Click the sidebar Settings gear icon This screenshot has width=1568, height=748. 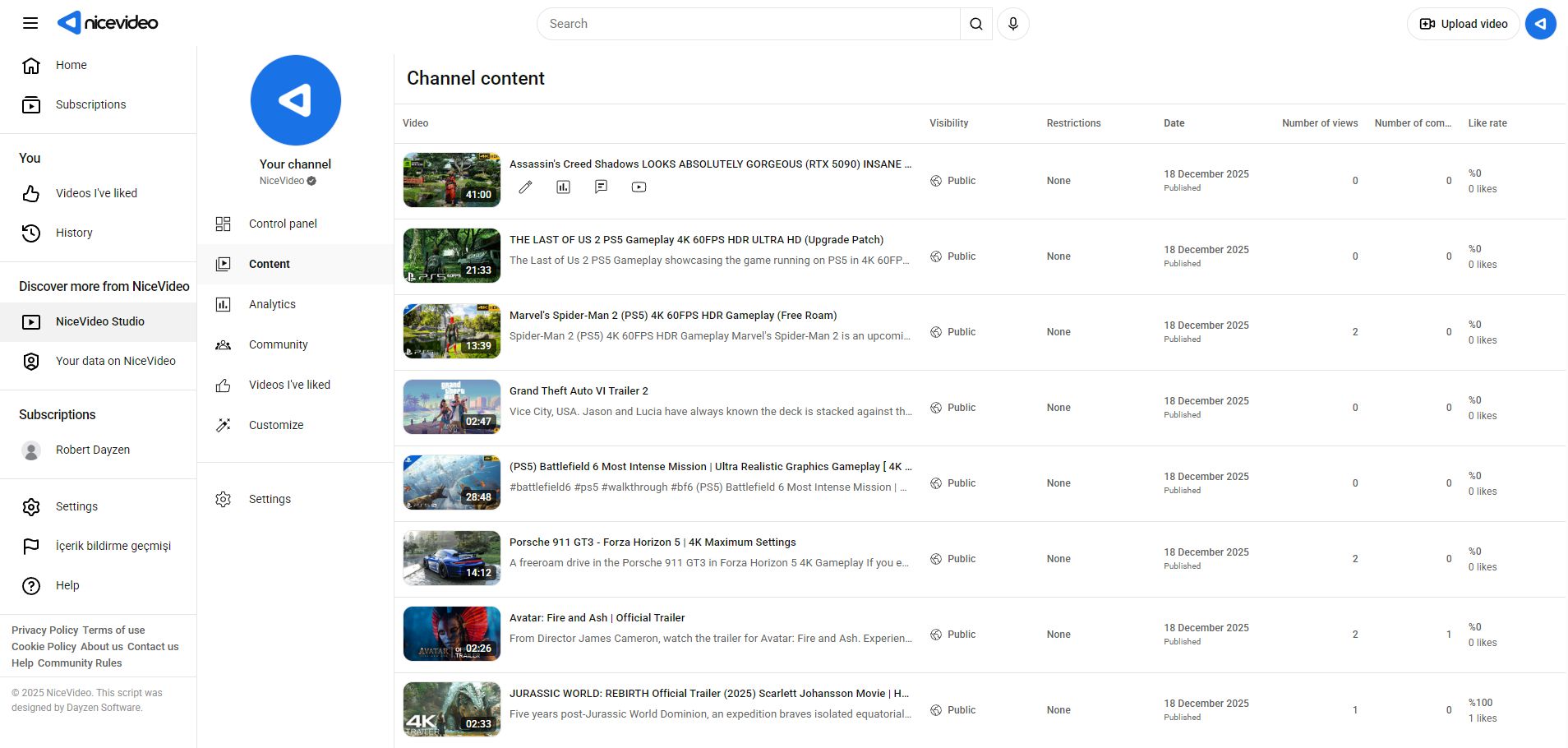(31, 506)
